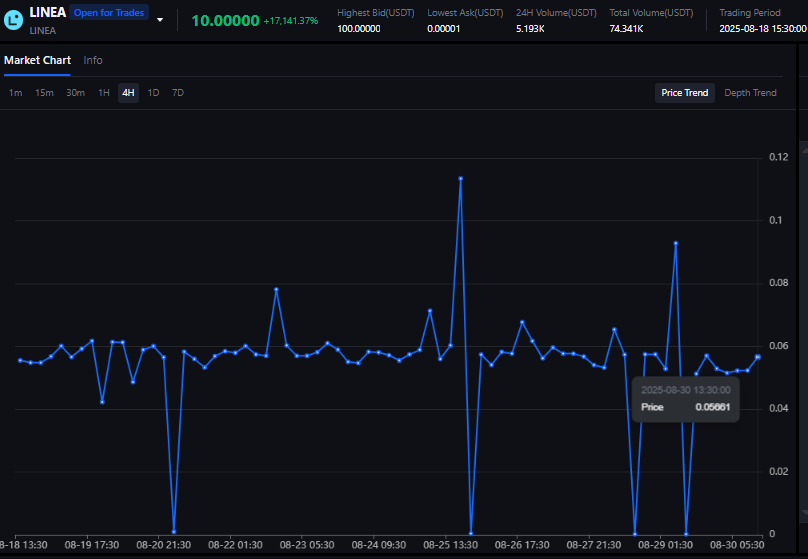Click the 0.06 y-axis label
808x559 pixels.
pos(779,346)
